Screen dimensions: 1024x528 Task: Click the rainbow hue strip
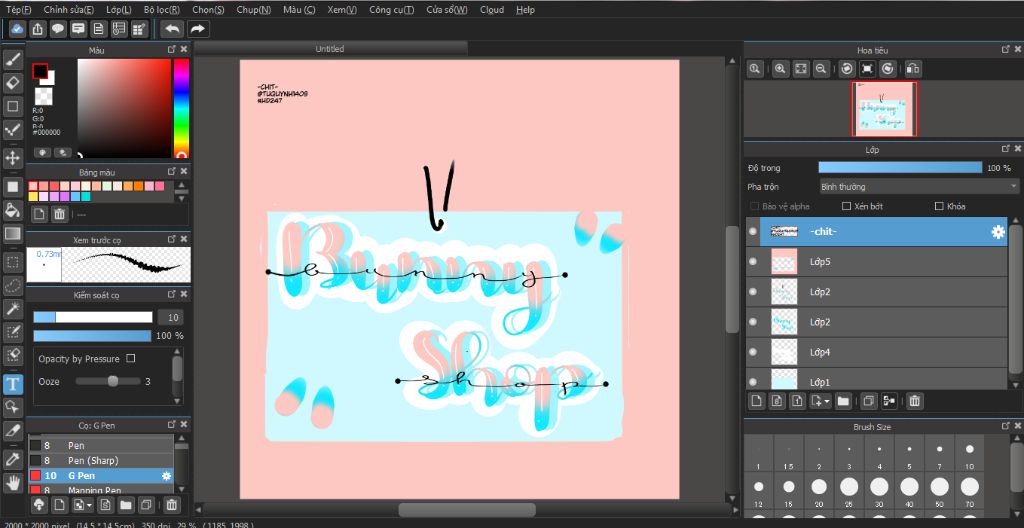tap(181, 108)
